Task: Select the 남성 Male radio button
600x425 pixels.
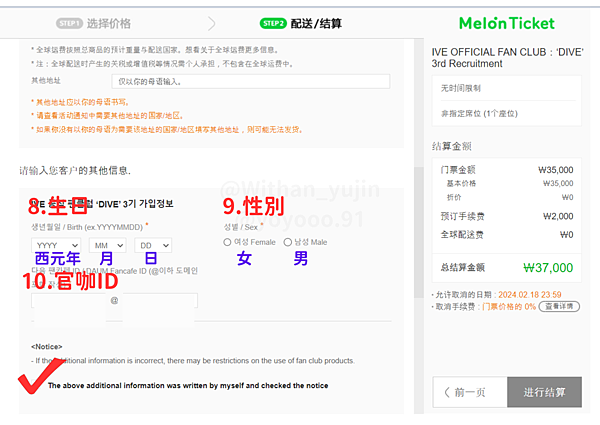Action: click(288, 242)
